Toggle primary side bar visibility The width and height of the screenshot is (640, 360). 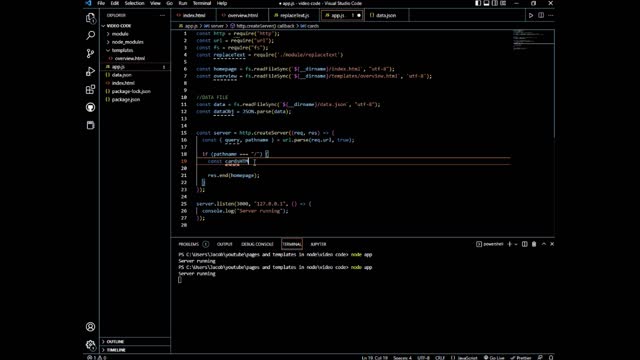coord(478,3)
